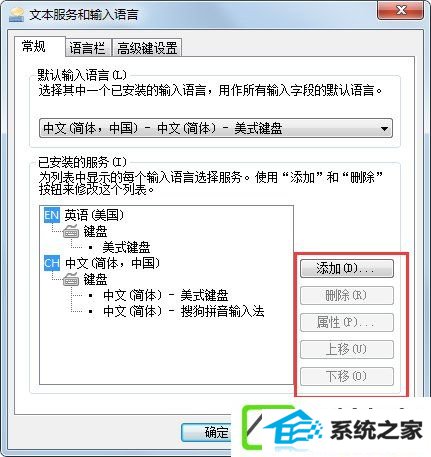431x457 pixels.
Task: Click the EN language badge icon
Action: point(52,215)
